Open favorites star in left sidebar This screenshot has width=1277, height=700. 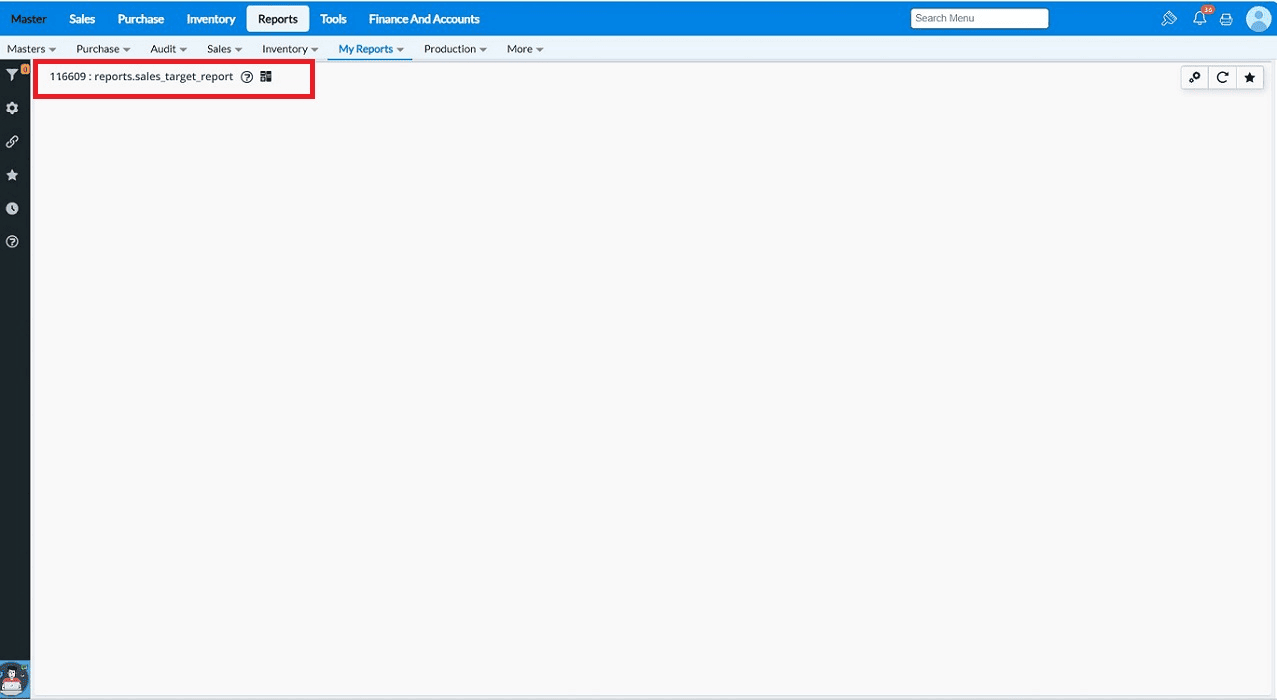point(12,175)
